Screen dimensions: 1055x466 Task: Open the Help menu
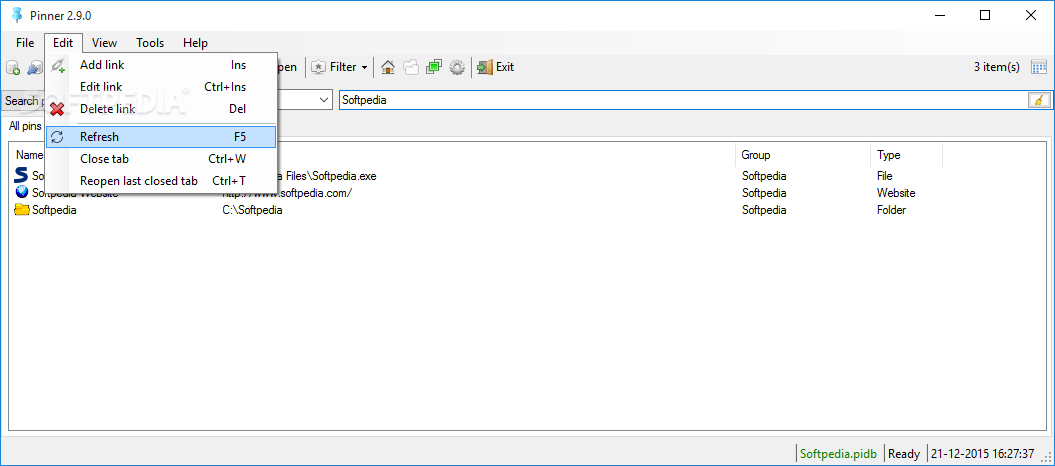pyautogui.click(x=195, y=43)
